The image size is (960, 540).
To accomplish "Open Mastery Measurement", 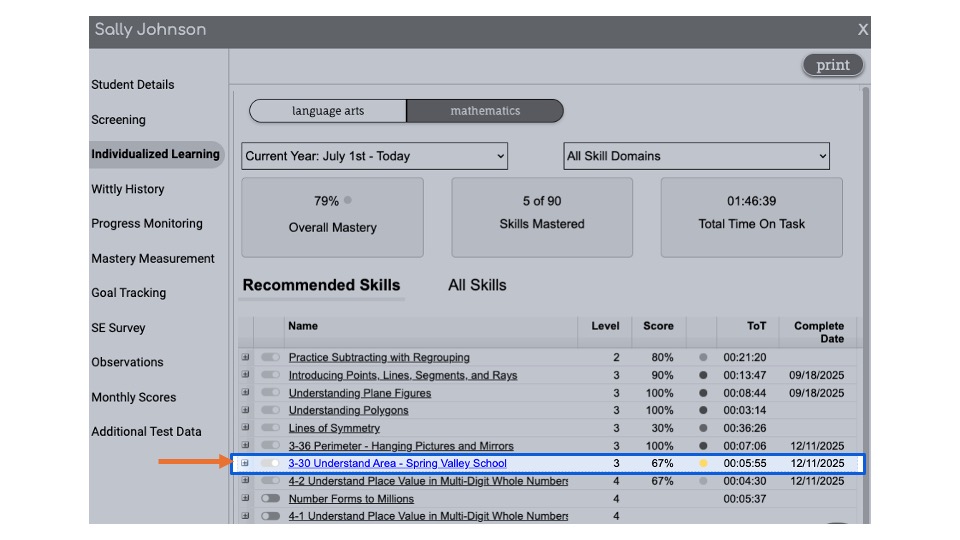I will point(153,258).
